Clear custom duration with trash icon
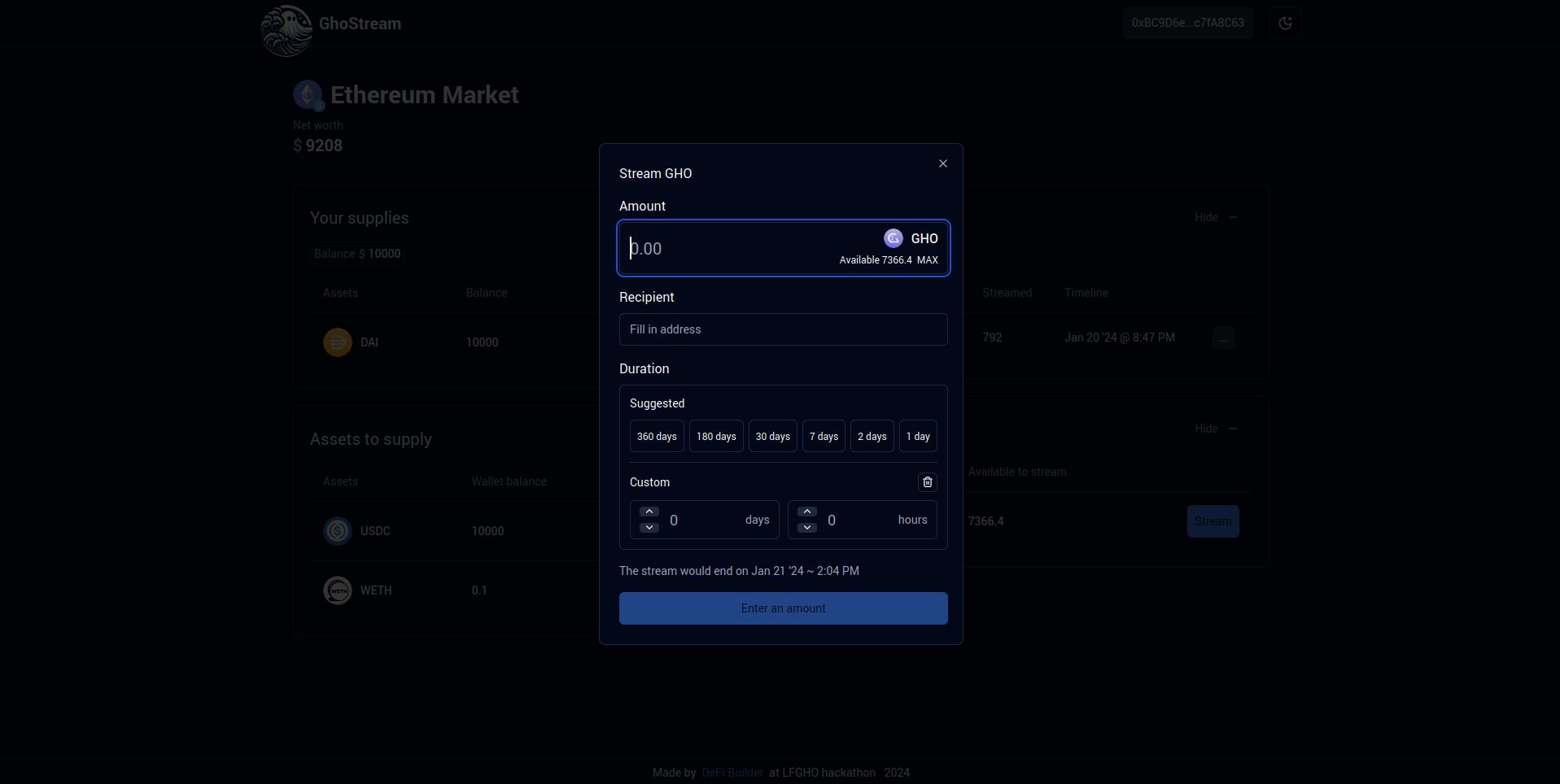 pyautogui.click(x=927, y=482)
